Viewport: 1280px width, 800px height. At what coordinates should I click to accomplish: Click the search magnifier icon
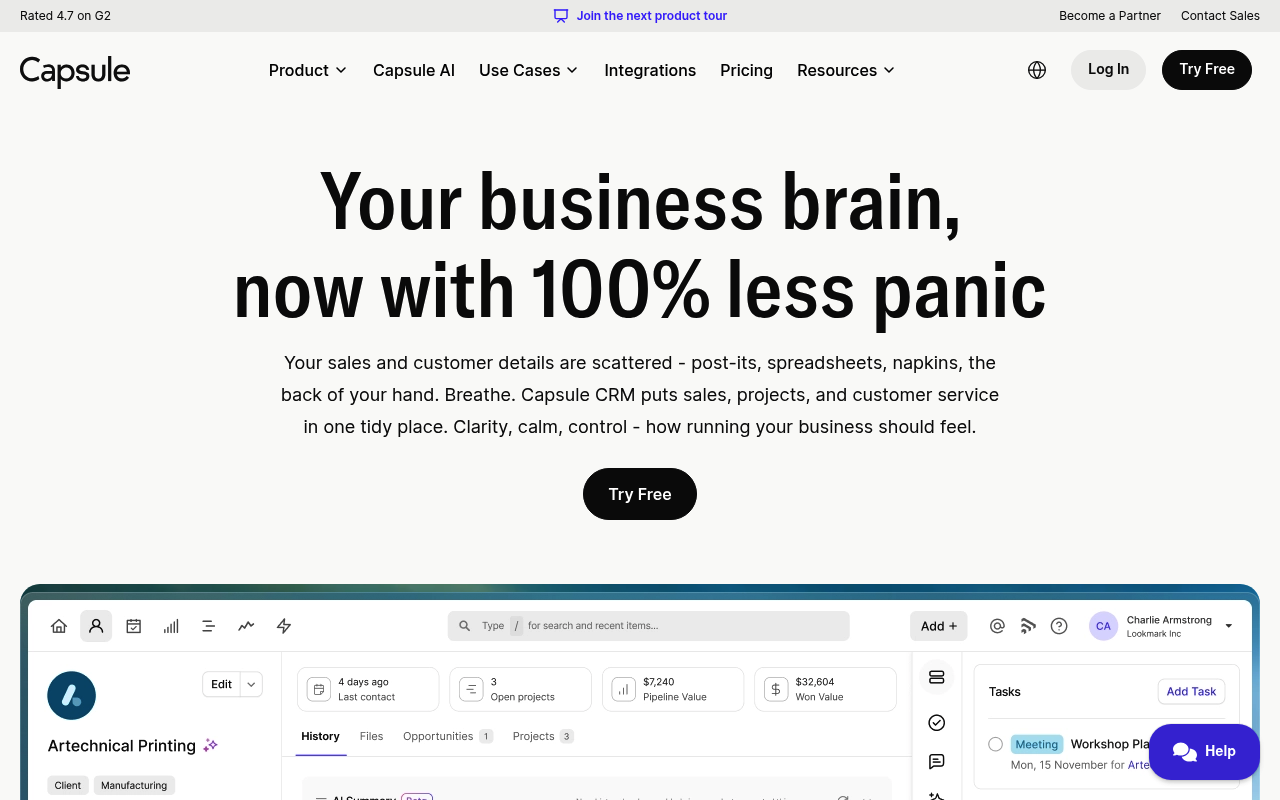465,626
